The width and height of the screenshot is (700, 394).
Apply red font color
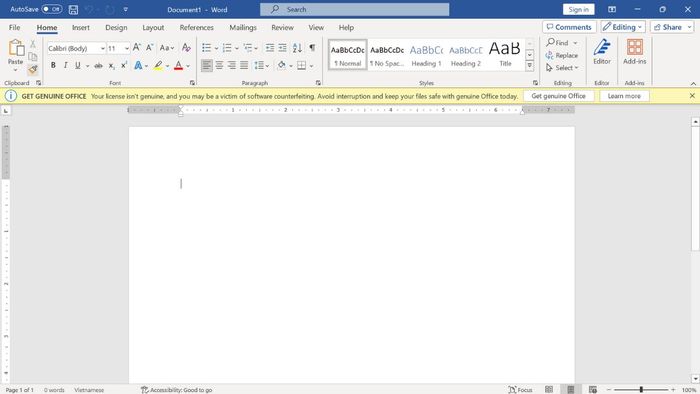(179, 66)
